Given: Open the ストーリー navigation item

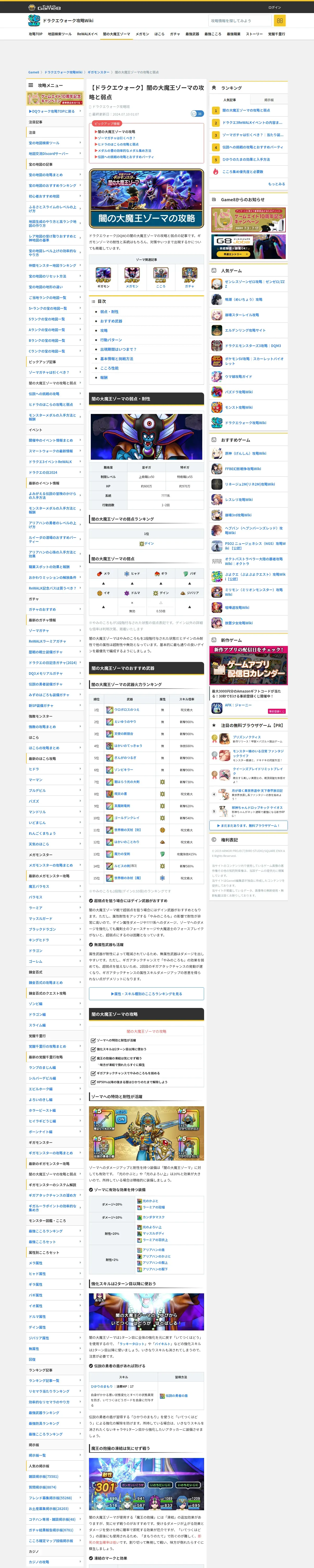Looking at the screenshot, I should point(254,34).
